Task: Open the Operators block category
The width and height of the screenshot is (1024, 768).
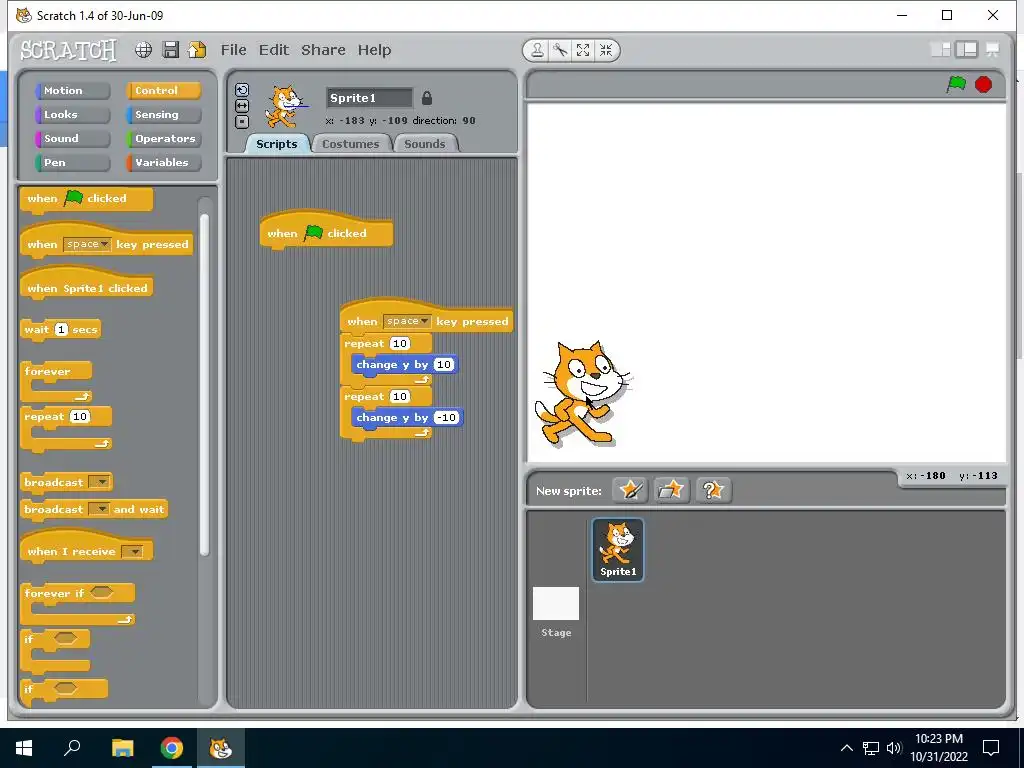Action: pos(163,138)
